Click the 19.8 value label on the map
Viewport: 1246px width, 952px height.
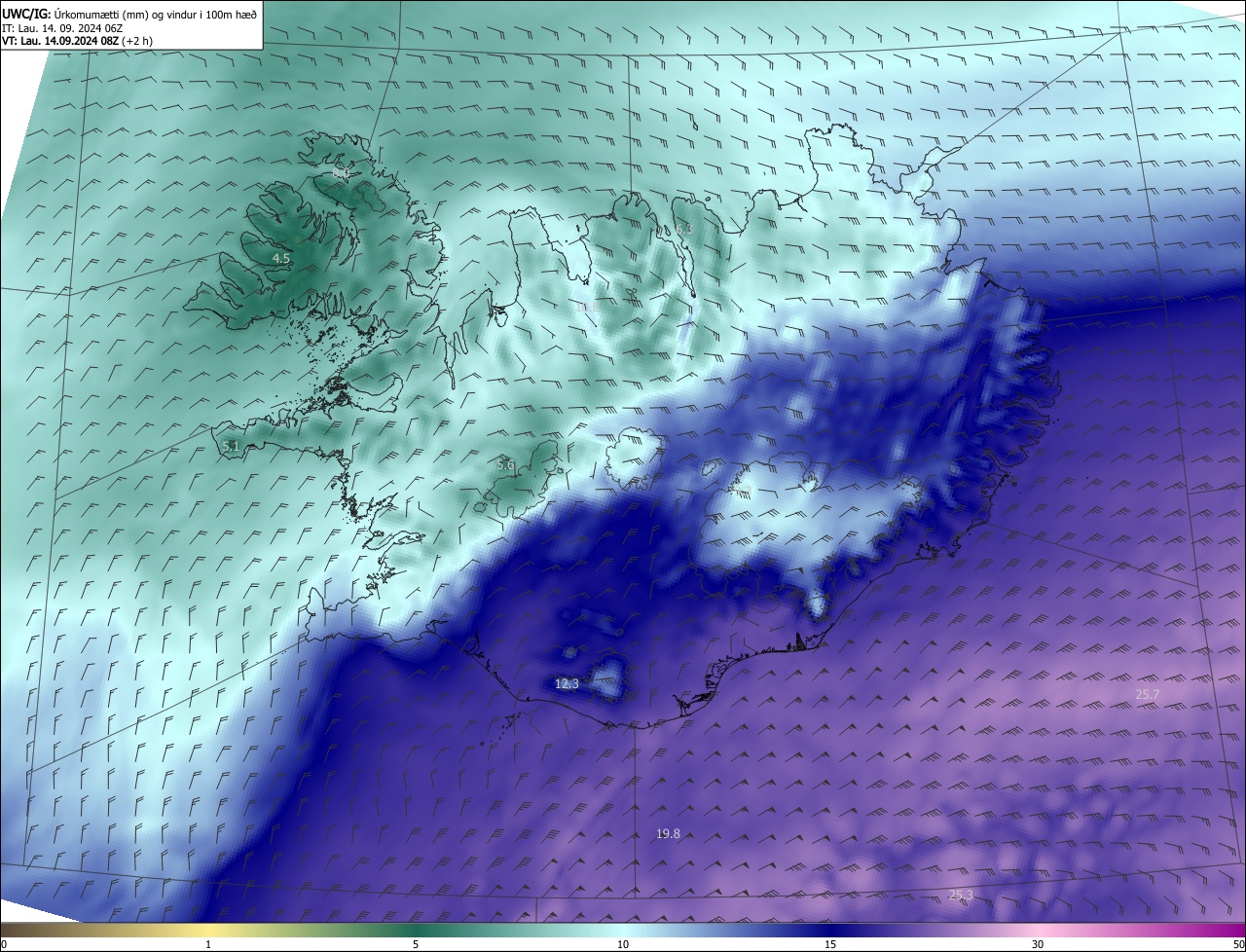tap(668, 834)
